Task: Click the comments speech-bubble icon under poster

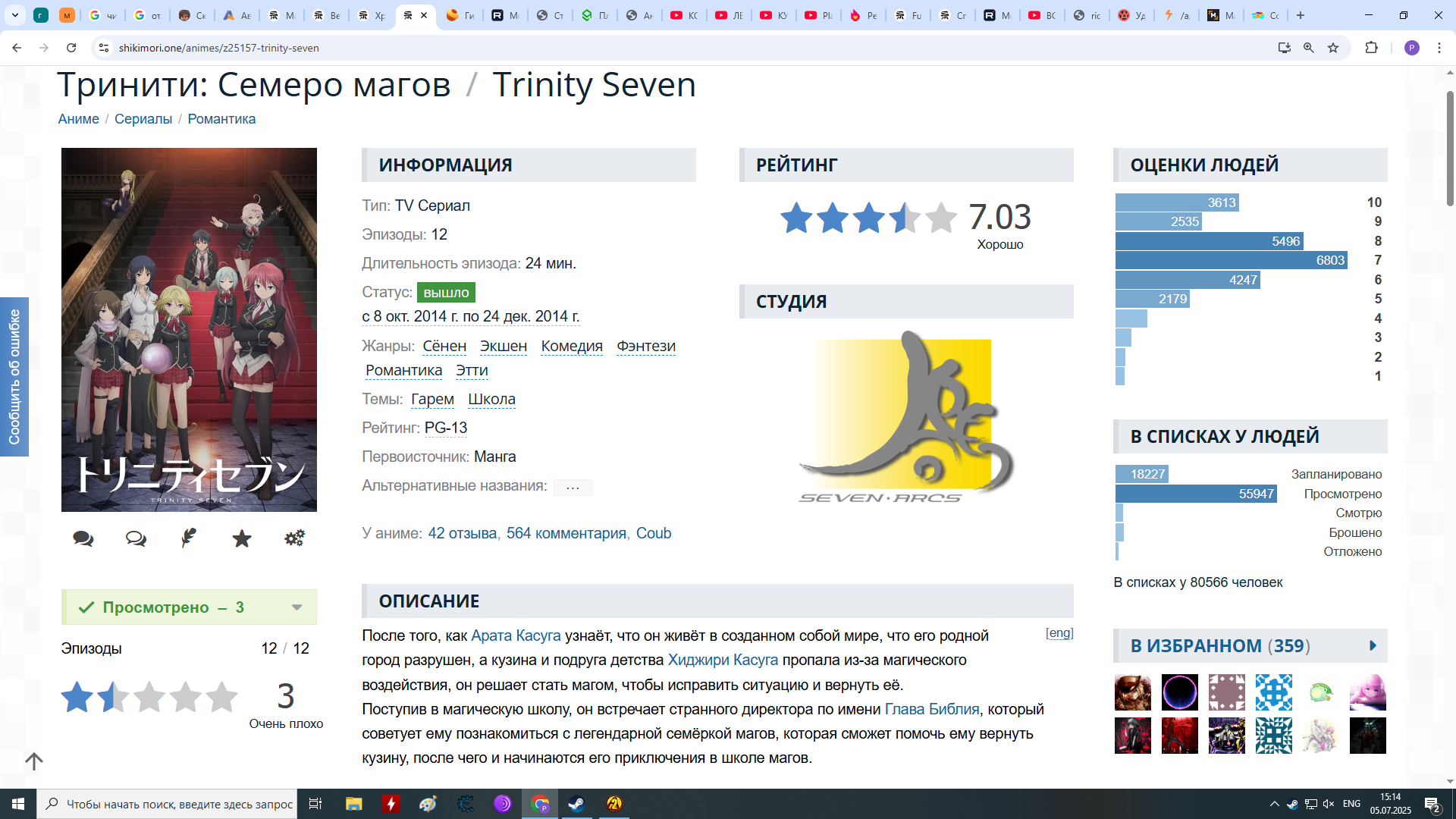Action: coord(83,538)
